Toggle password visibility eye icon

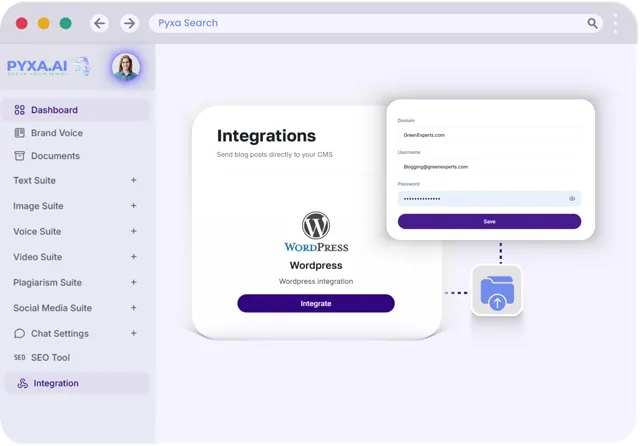tap(572, 199)
